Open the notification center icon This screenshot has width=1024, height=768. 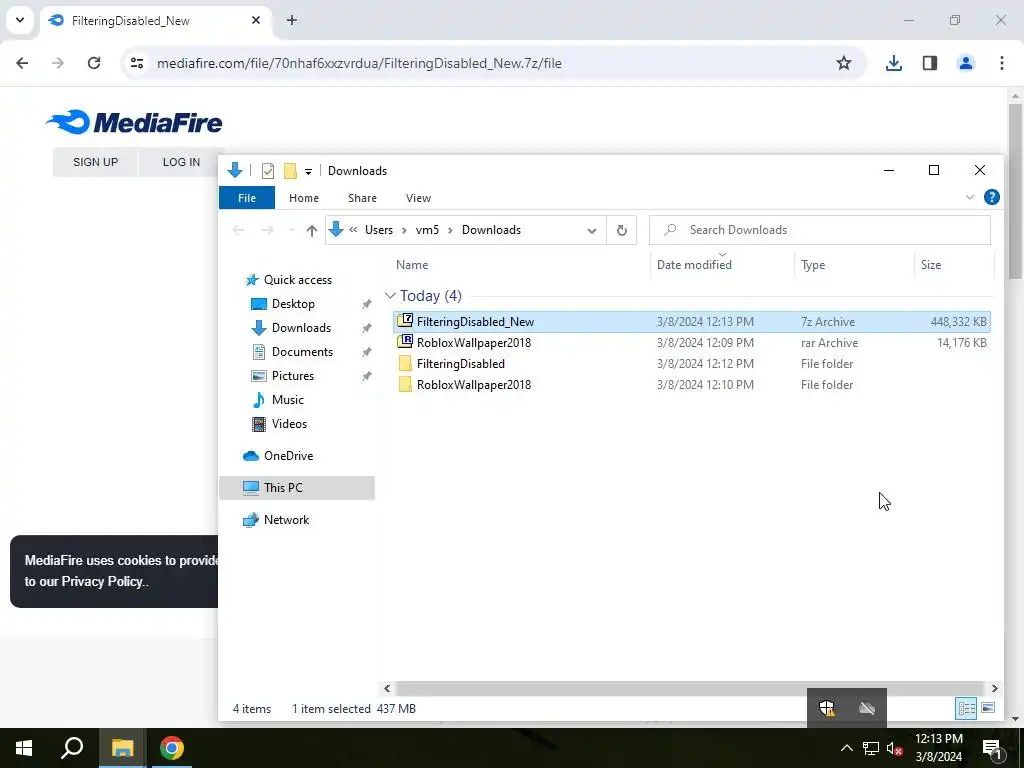992,748
